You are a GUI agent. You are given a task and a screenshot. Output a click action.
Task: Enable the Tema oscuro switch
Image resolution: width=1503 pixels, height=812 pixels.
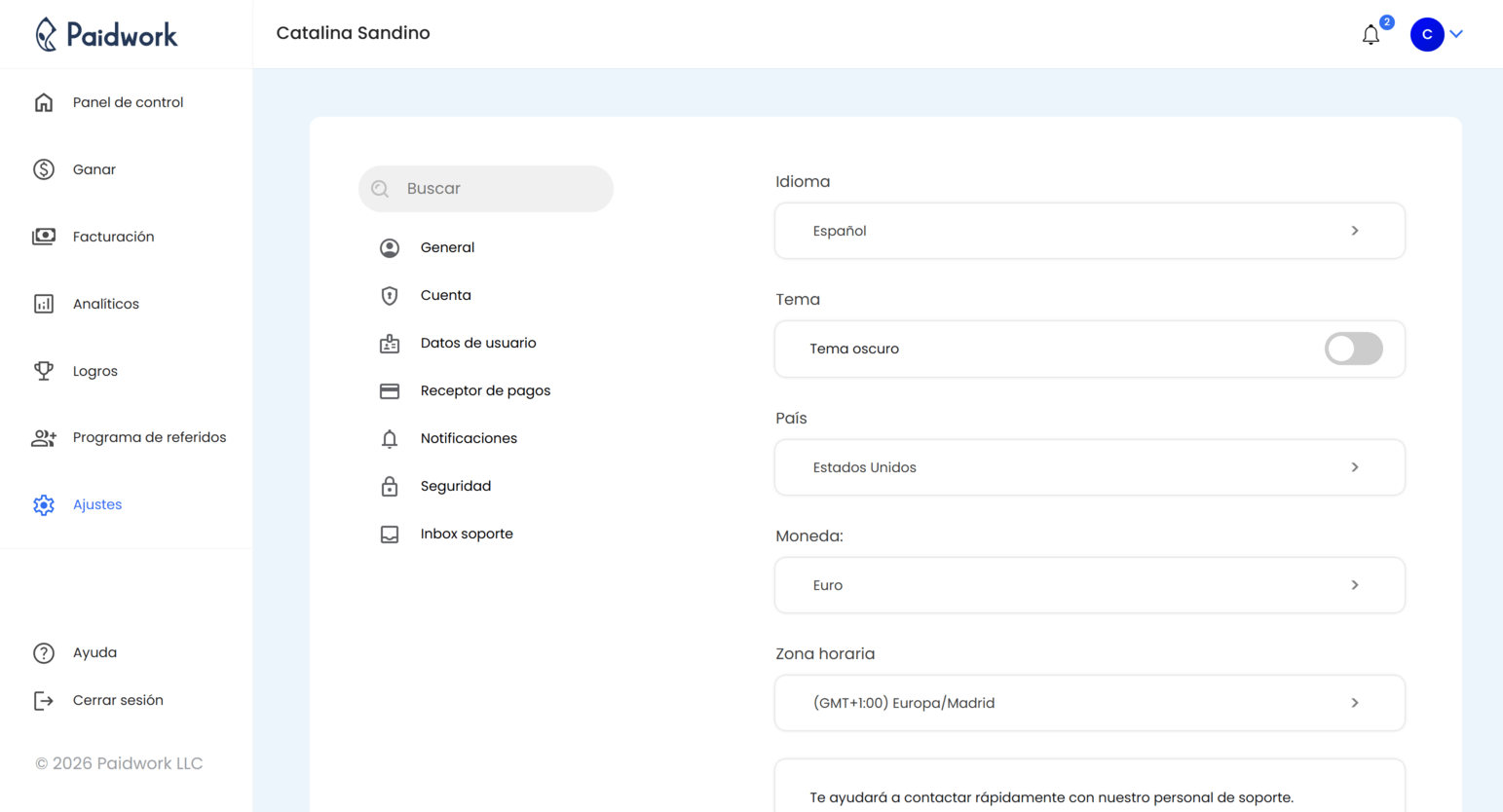tap(1353, 349)
